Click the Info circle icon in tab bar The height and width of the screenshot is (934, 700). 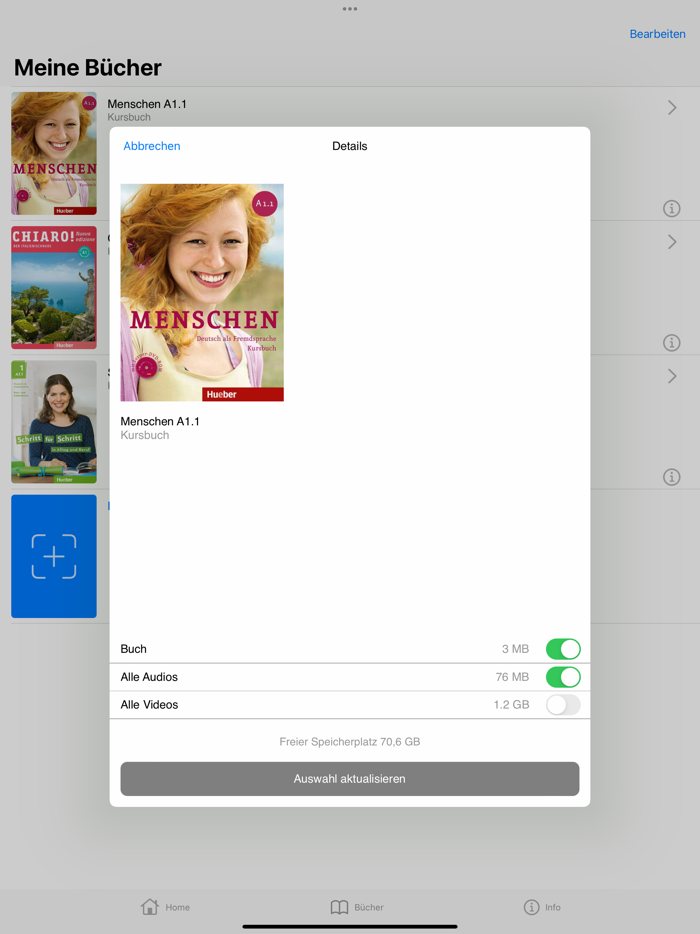coord(531,907)
